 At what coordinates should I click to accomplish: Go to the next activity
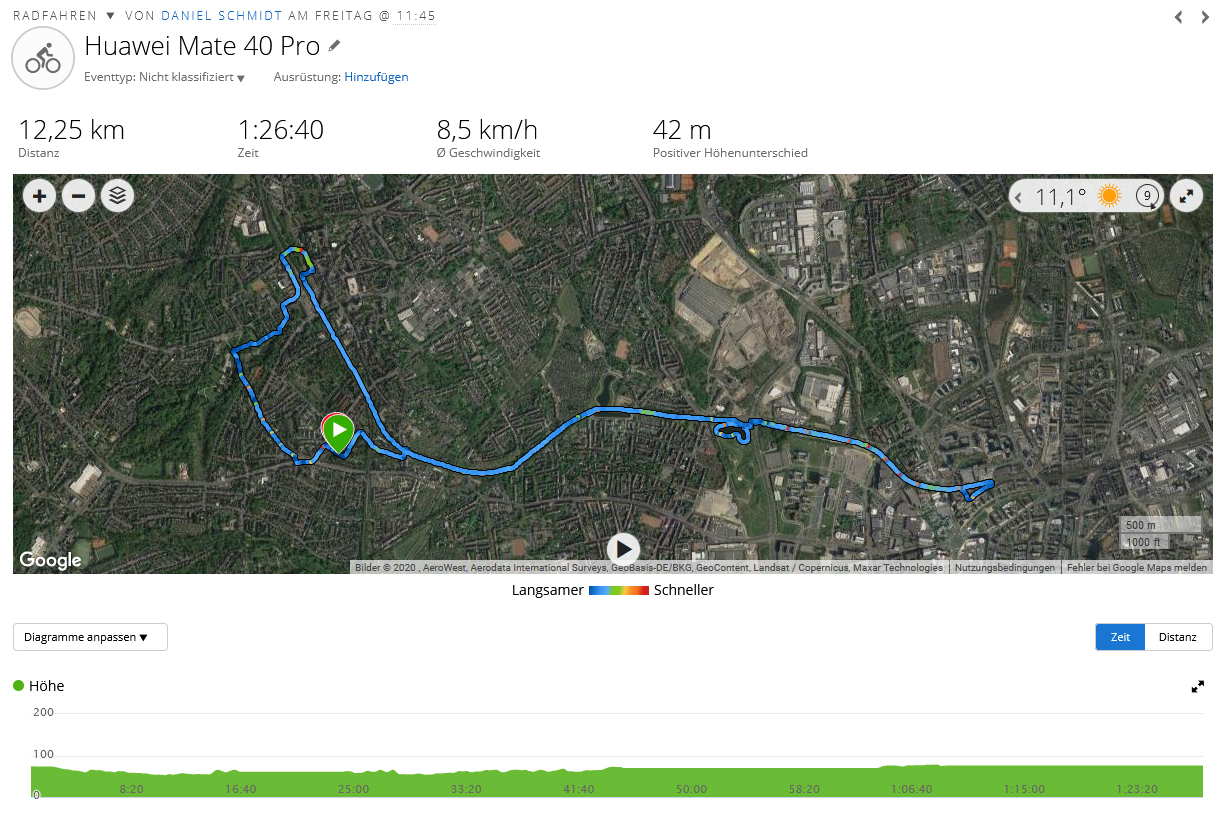coord(1205,17)
